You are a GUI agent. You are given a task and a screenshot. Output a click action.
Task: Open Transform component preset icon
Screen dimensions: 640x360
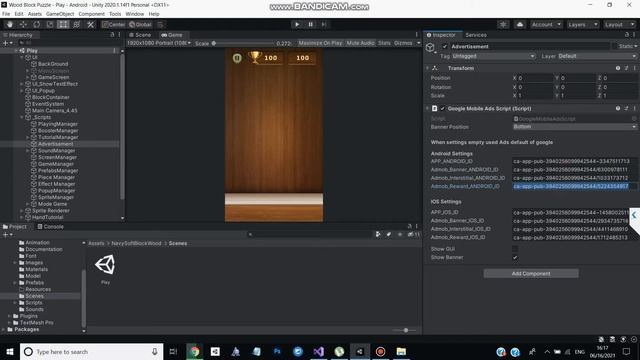(x=627, y=68)
